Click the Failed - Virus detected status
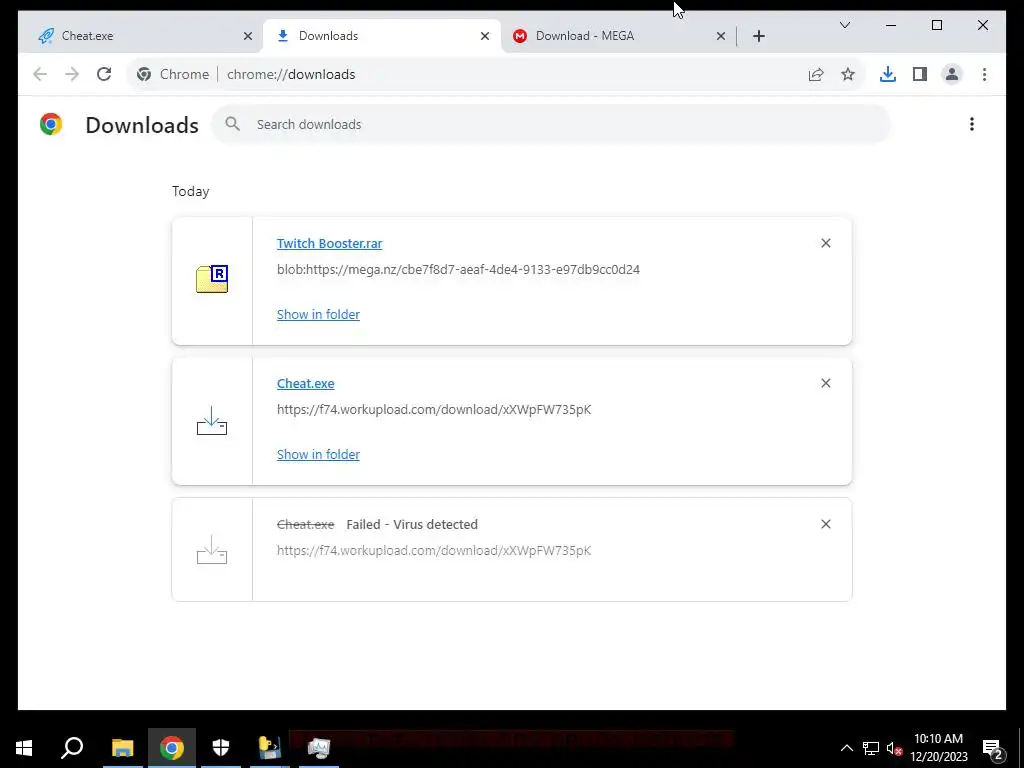The height and width of the screenshot is (768, 1024). (x=412, y=524)
